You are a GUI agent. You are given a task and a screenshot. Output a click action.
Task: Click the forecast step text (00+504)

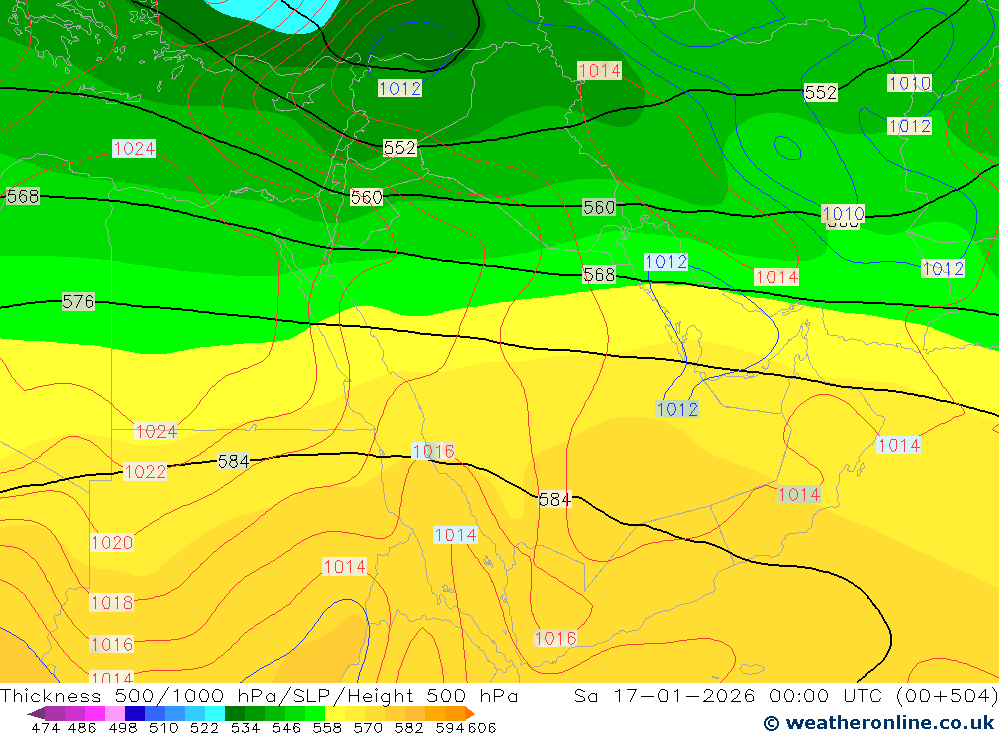946,695
